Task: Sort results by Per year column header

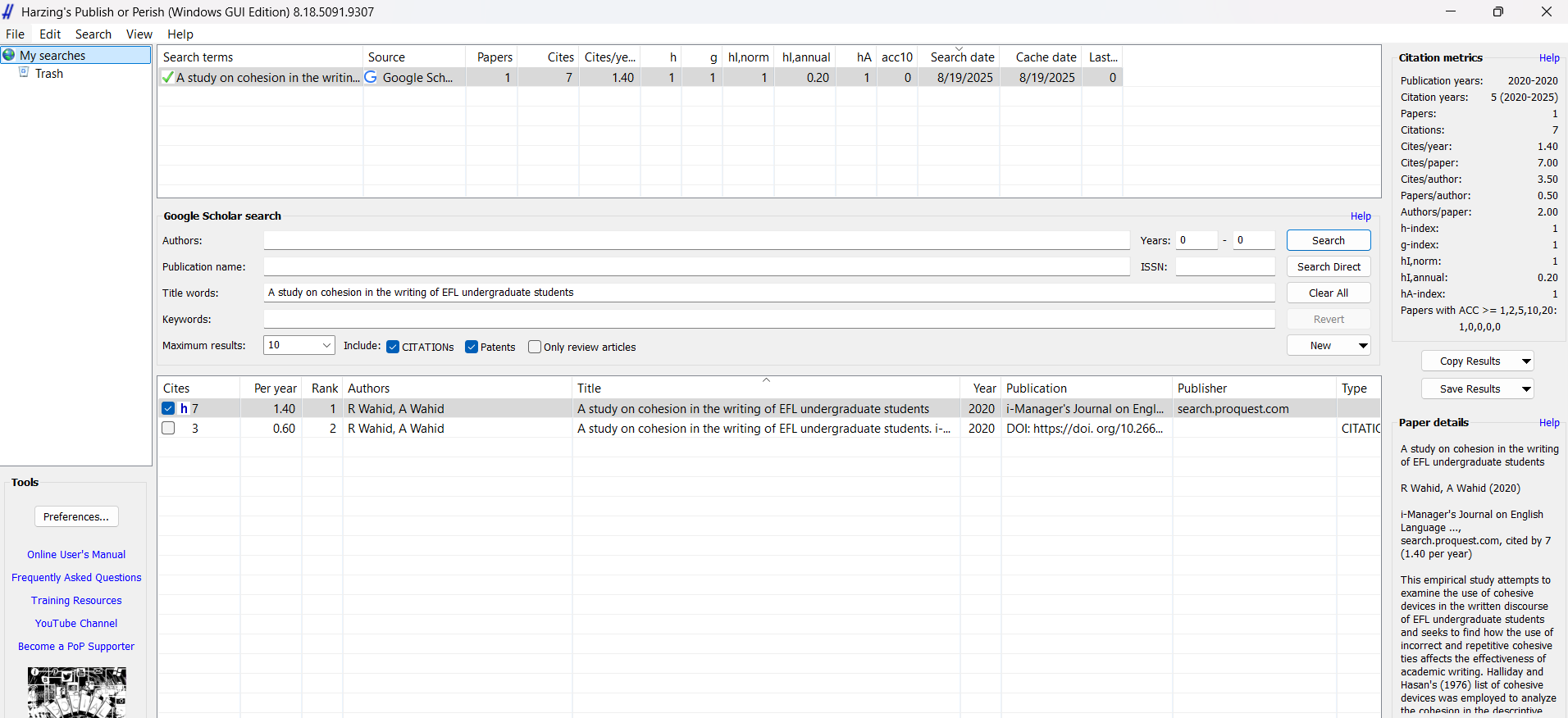Action: point(271,388)
